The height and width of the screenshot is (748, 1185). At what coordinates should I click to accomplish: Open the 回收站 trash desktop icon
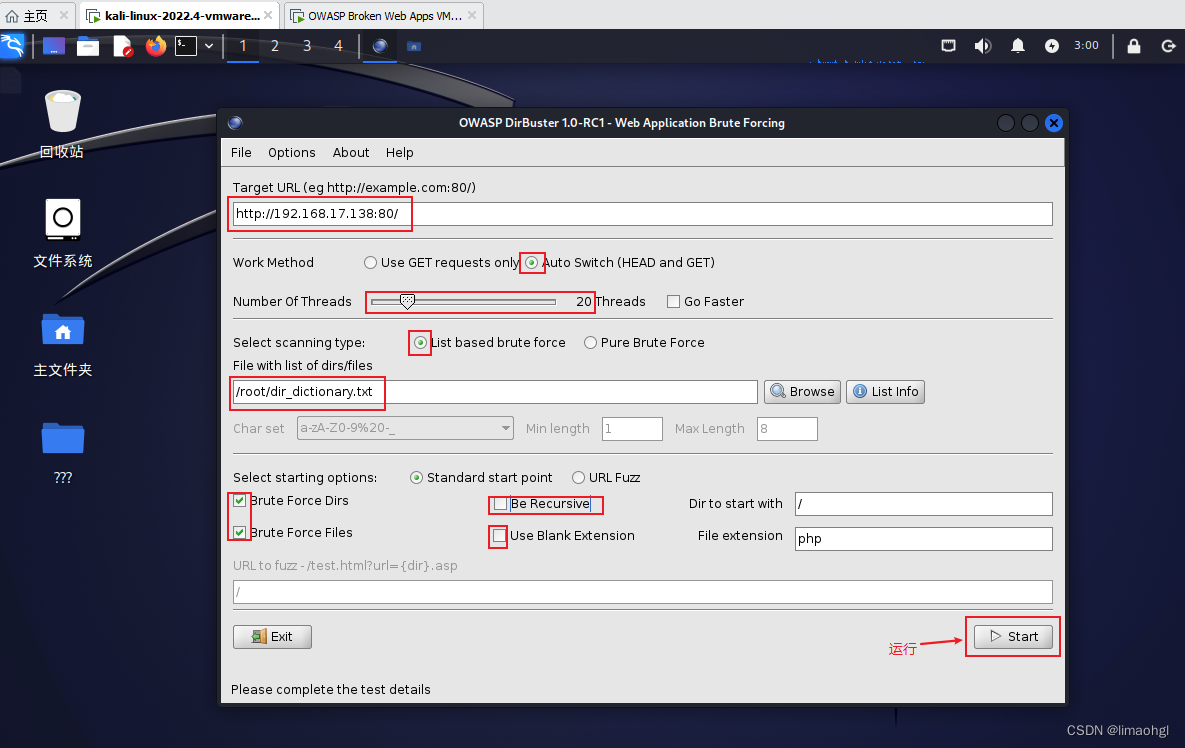[x=62, y=124]
